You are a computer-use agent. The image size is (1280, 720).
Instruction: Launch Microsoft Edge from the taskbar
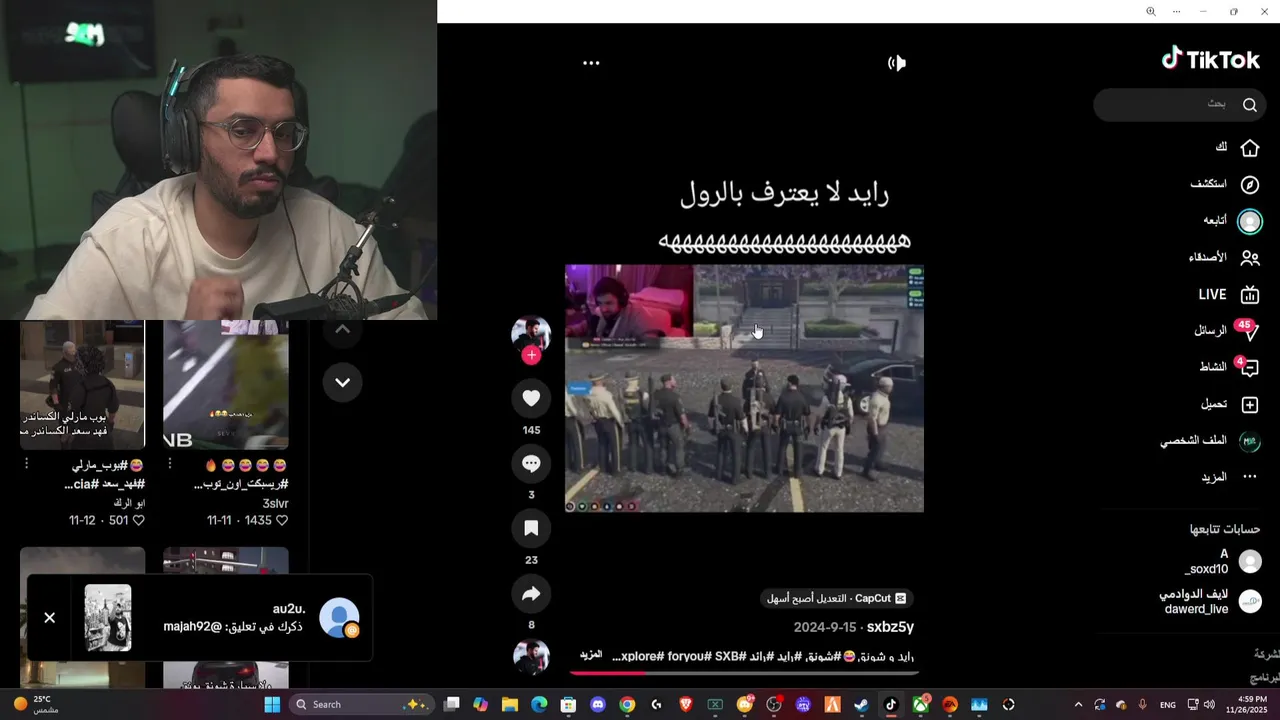pyautogui.click(x=539, y=704)
